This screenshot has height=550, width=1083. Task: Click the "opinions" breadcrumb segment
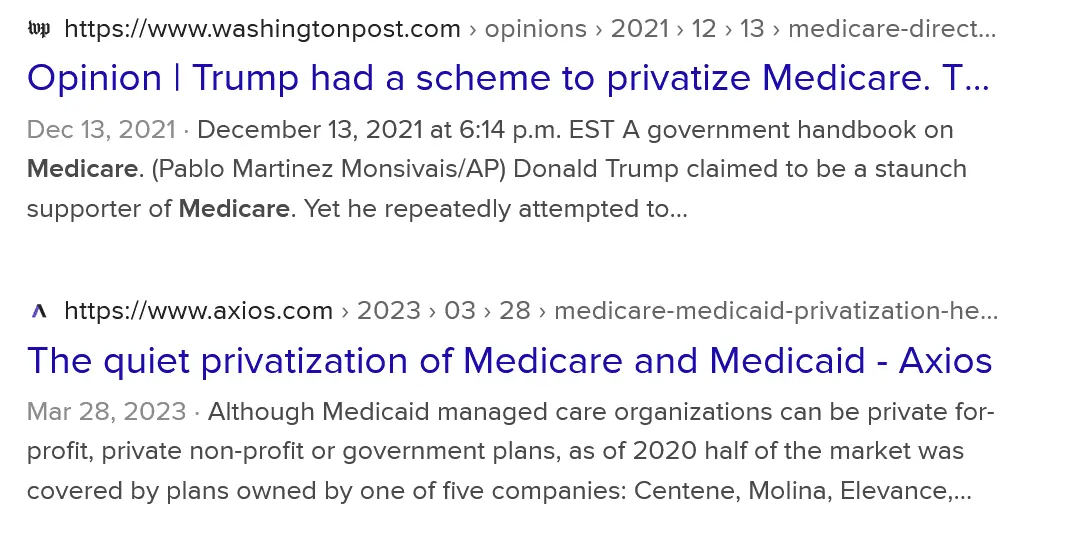[538, 28]
